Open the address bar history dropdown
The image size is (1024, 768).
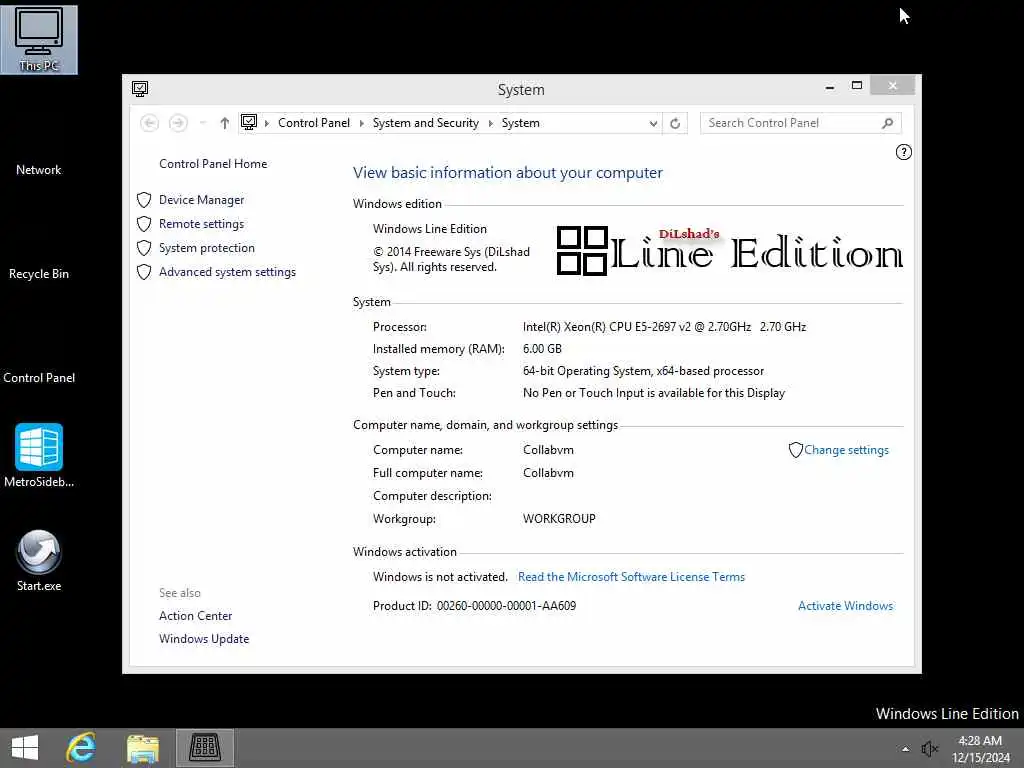653,123
